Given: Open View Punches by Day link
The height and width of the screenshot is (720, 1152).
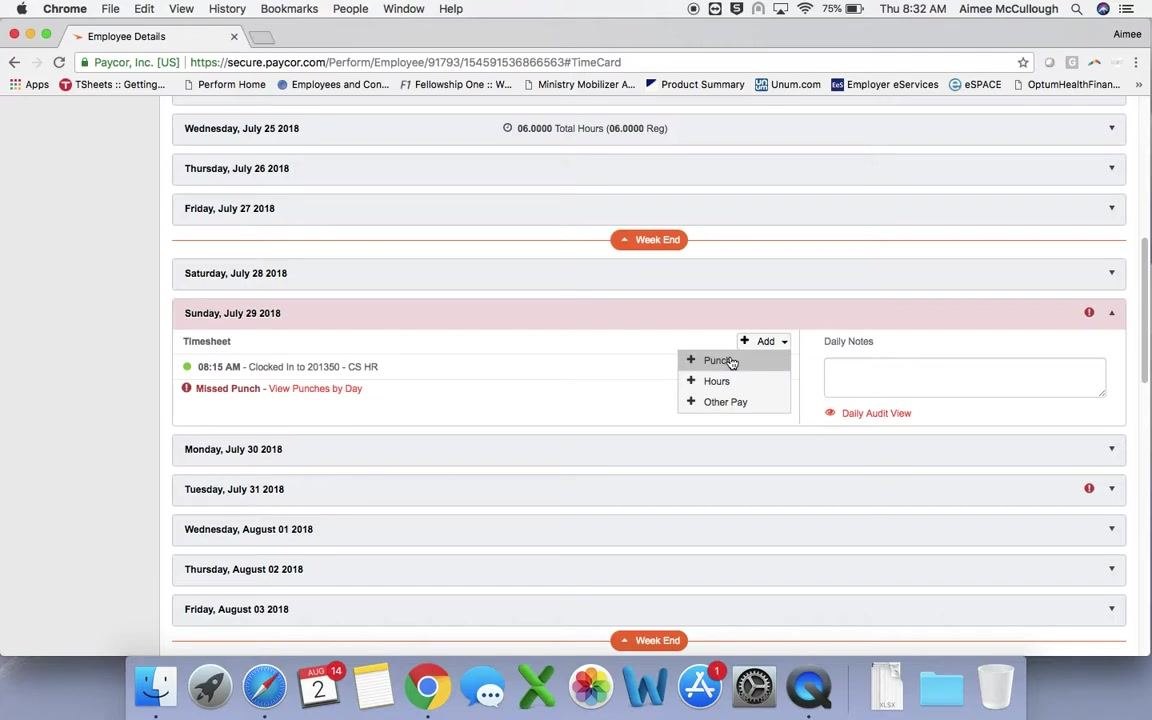Looking at the screenshot, I should [315, 389].
